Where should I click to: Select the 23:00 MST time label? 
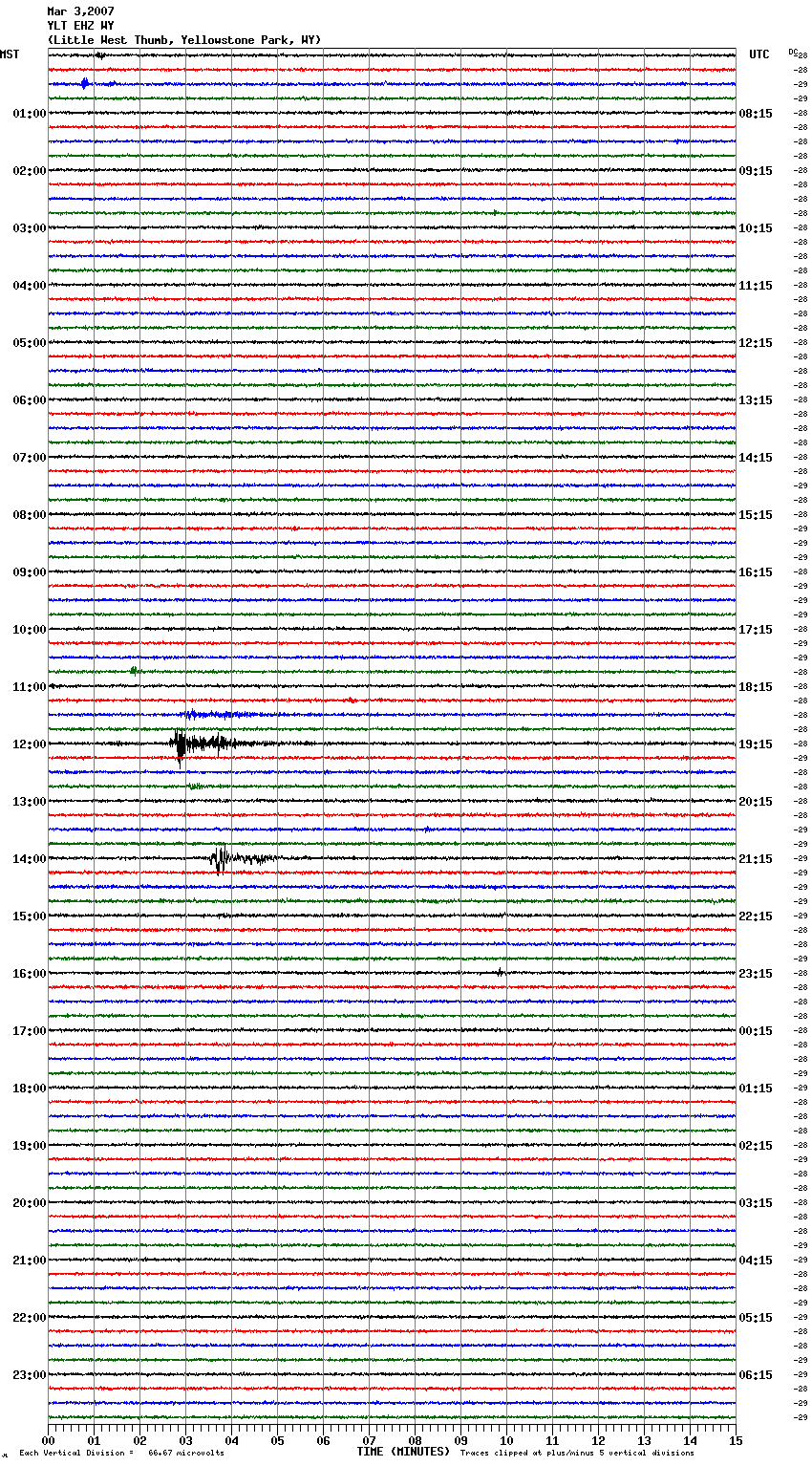(x=30, y=1375)
